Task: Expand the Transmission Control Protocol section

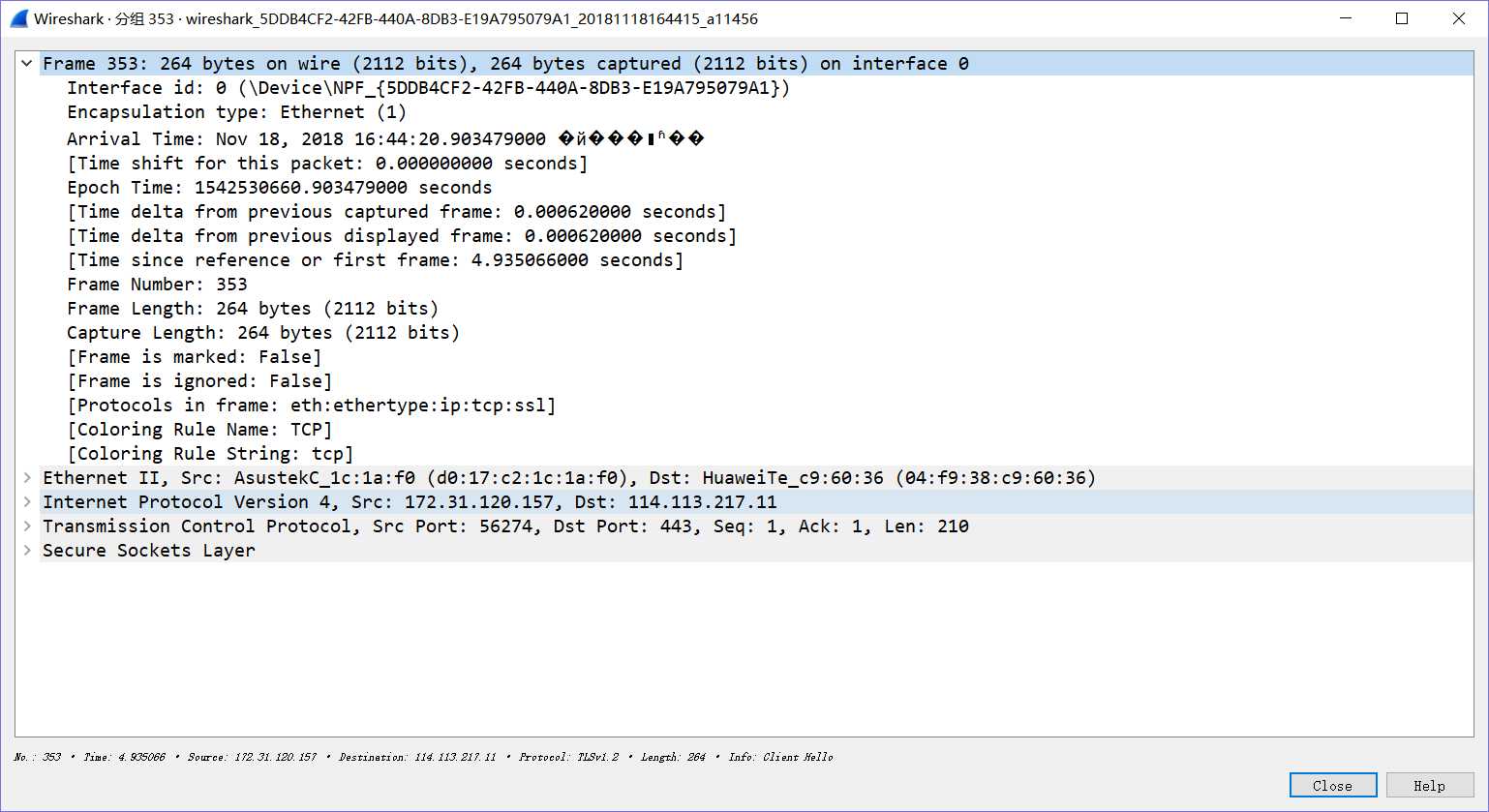Action: click(x=27, y=526)
